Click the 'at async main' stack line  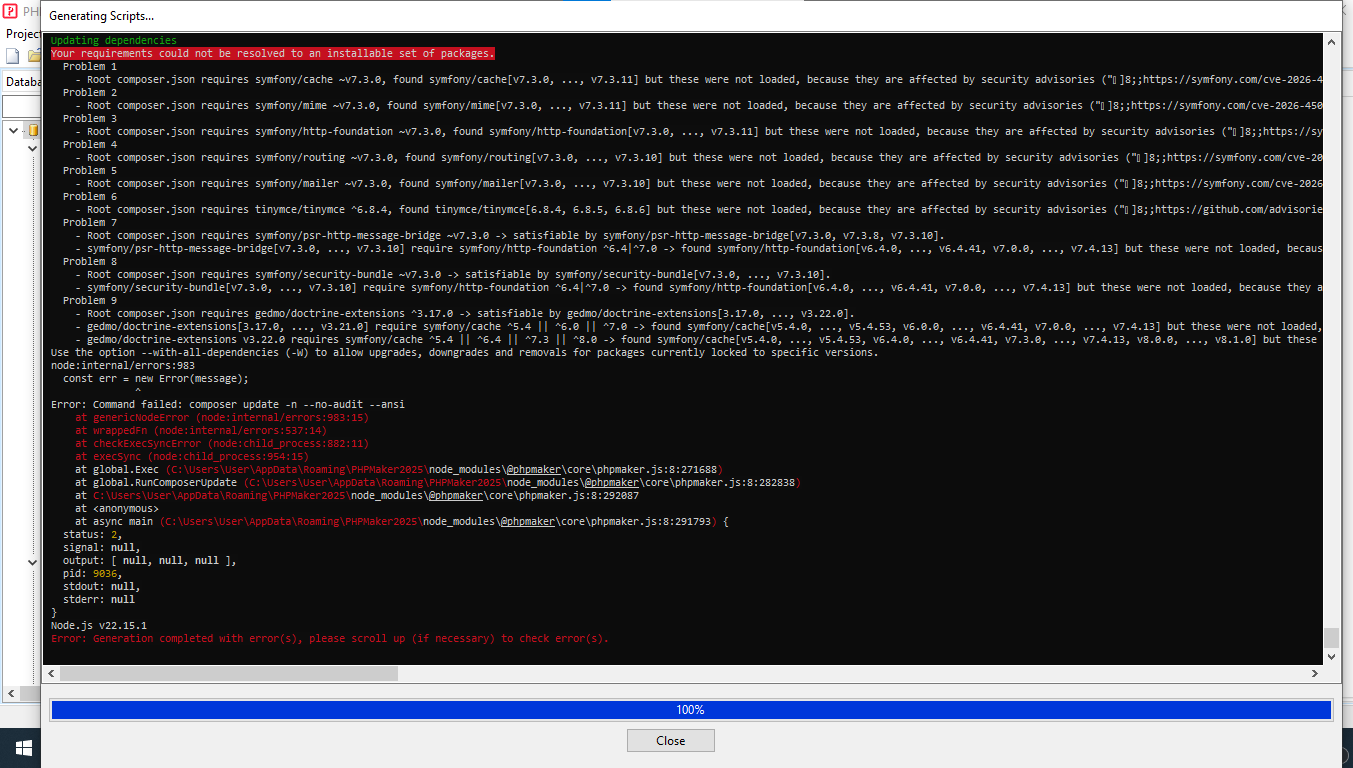point(402,521)
